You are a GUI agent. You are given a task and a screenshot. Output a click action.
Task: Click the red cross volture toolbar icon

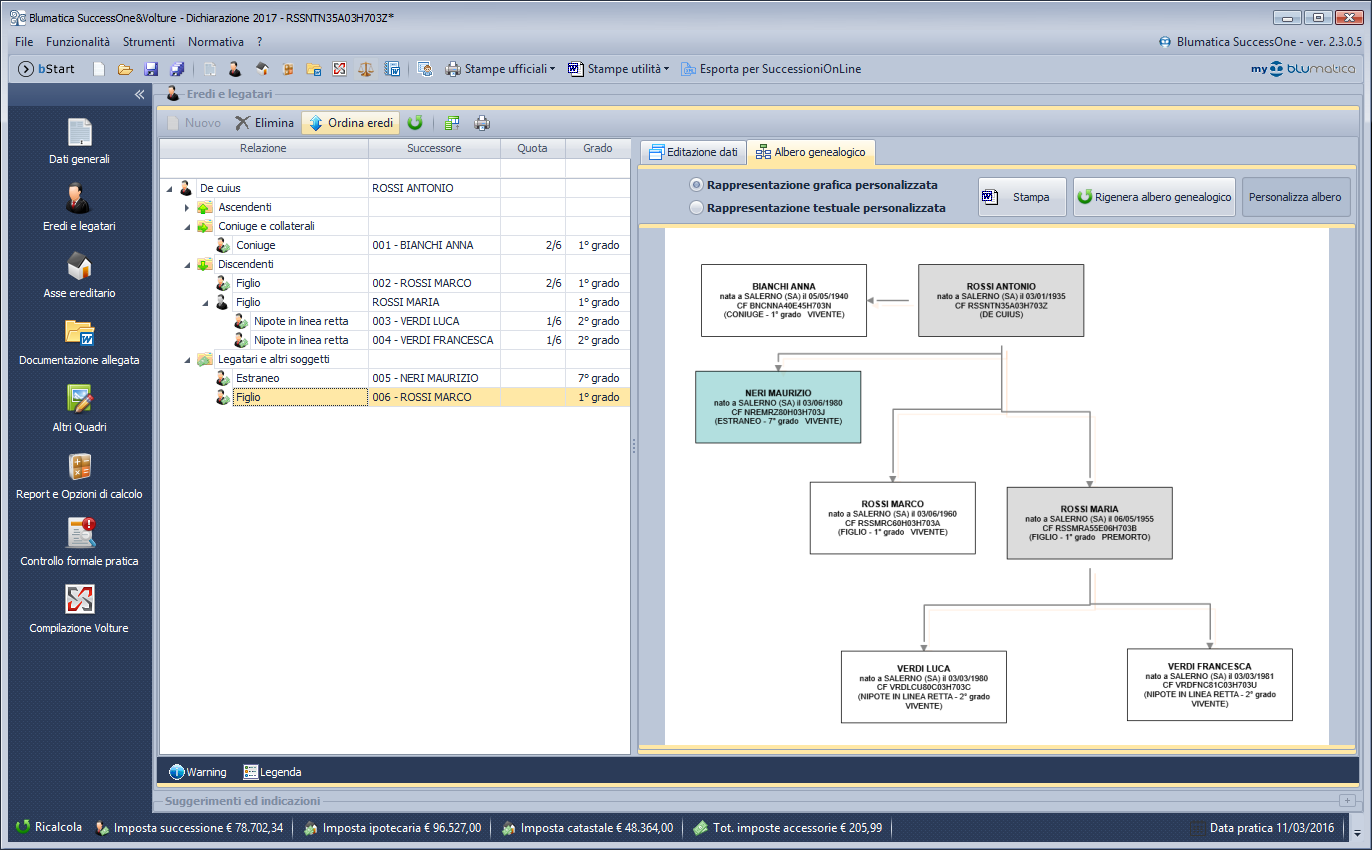340,69
